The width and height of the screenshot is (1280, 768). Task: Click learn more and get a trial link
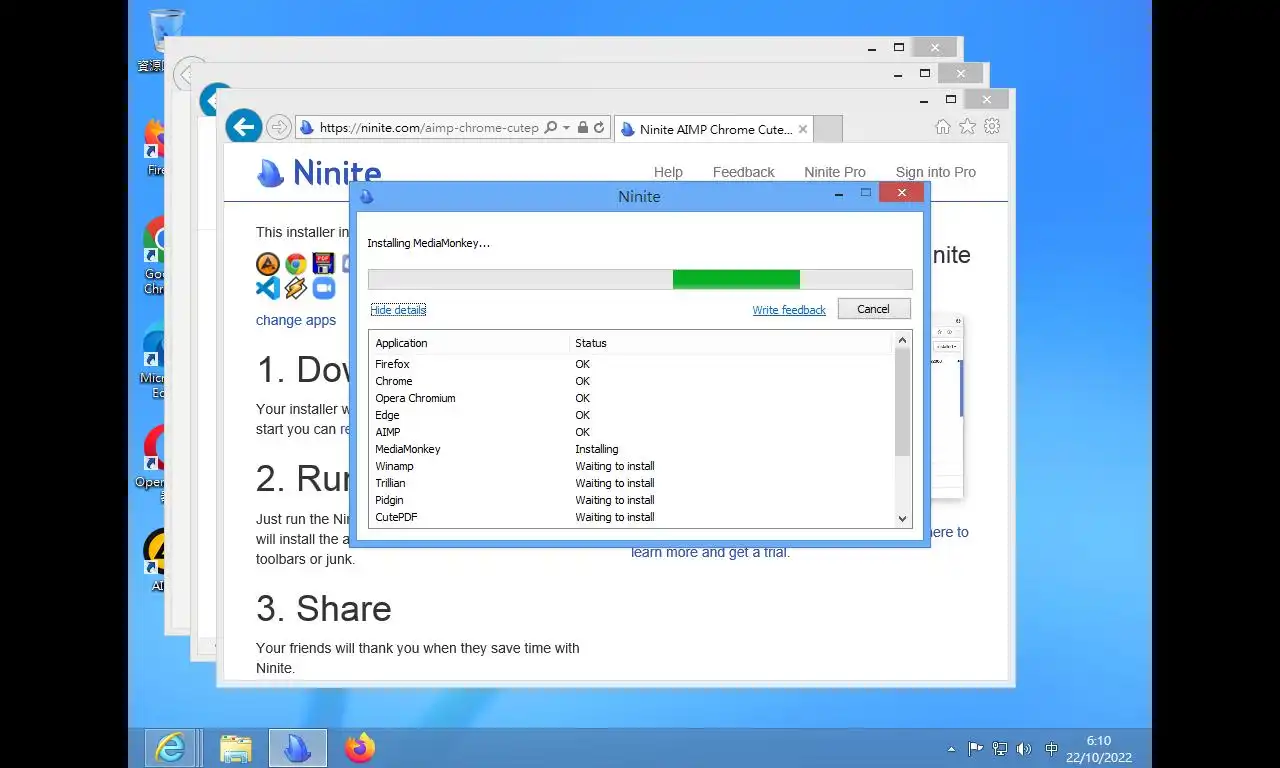coord(710,552)
